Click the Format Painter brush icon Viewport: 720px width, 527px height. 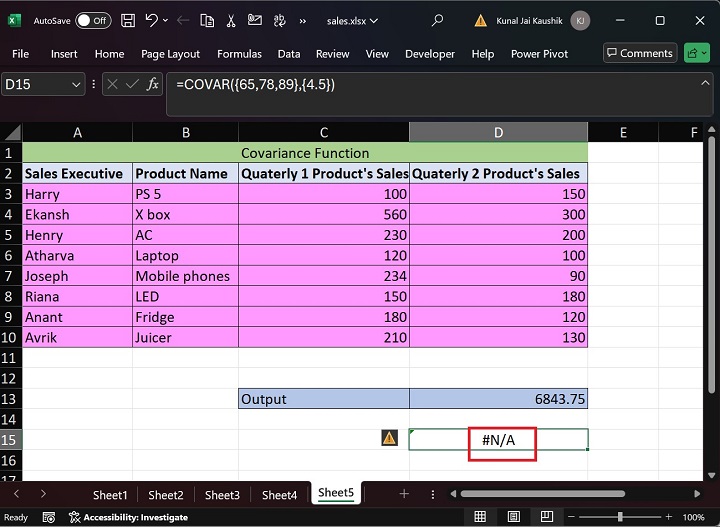tap(255, 20)
